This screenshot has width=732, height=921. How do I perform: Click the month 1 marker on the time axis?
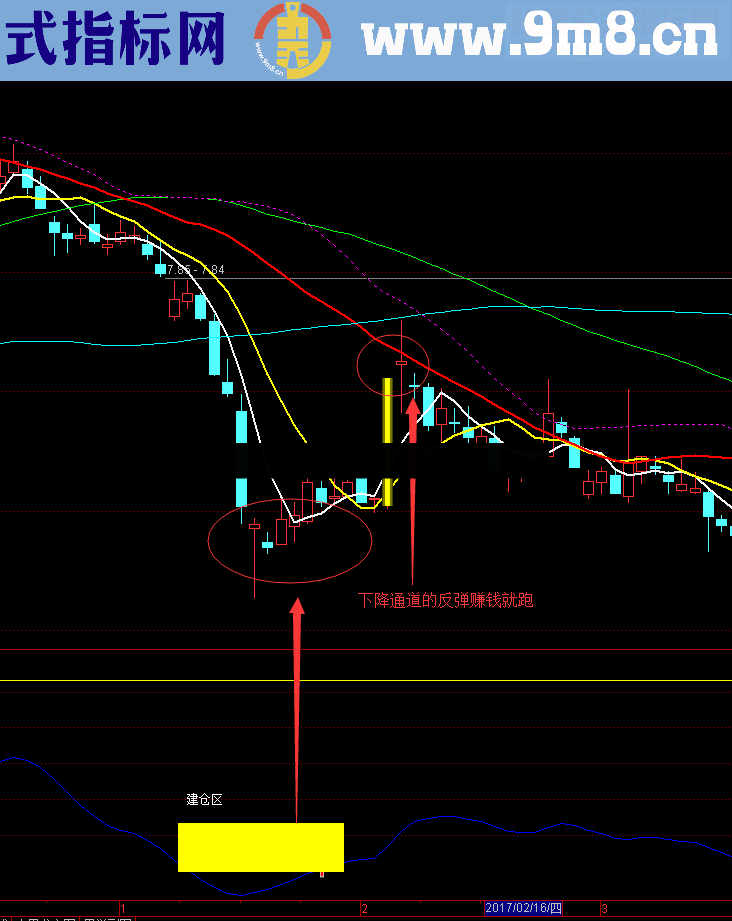(122, 908)
